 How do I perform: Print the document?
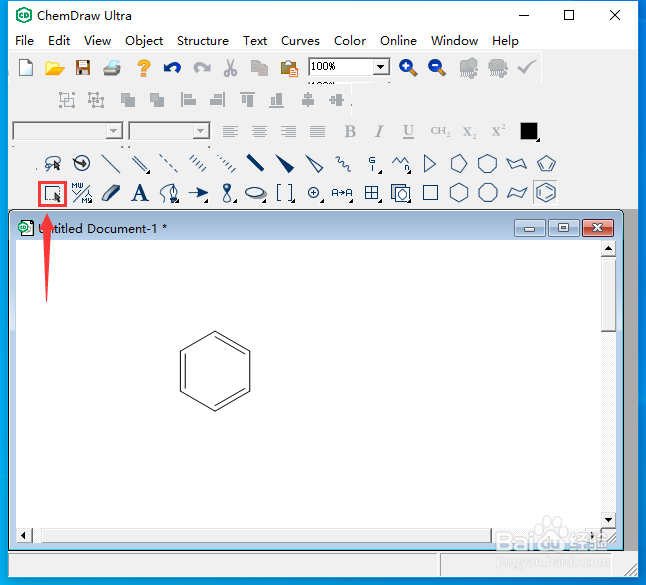pyautogui.click(x=112, y=68)
